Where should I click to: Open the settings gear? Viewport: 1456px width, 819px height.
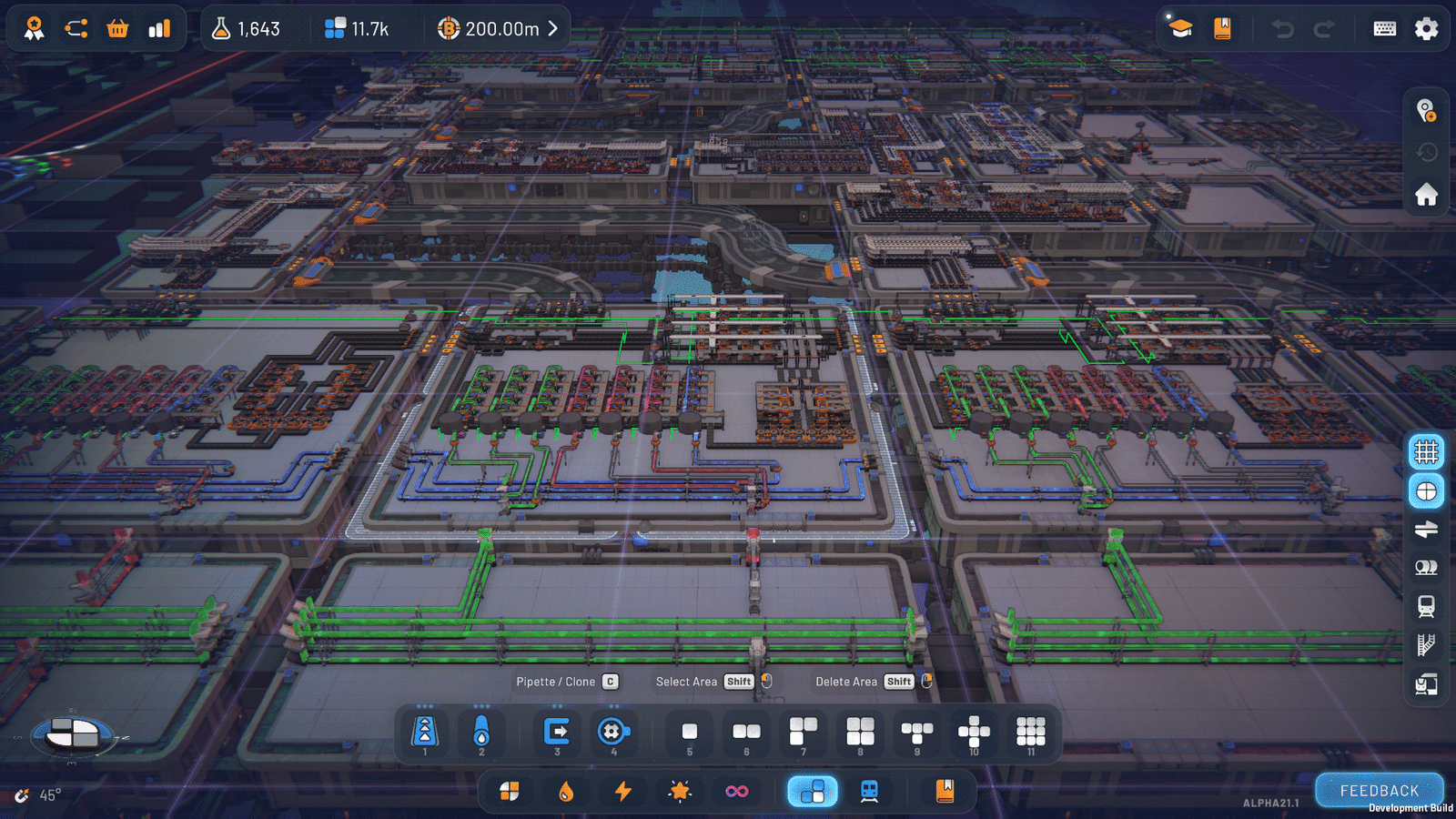[x=1426, y=28]
